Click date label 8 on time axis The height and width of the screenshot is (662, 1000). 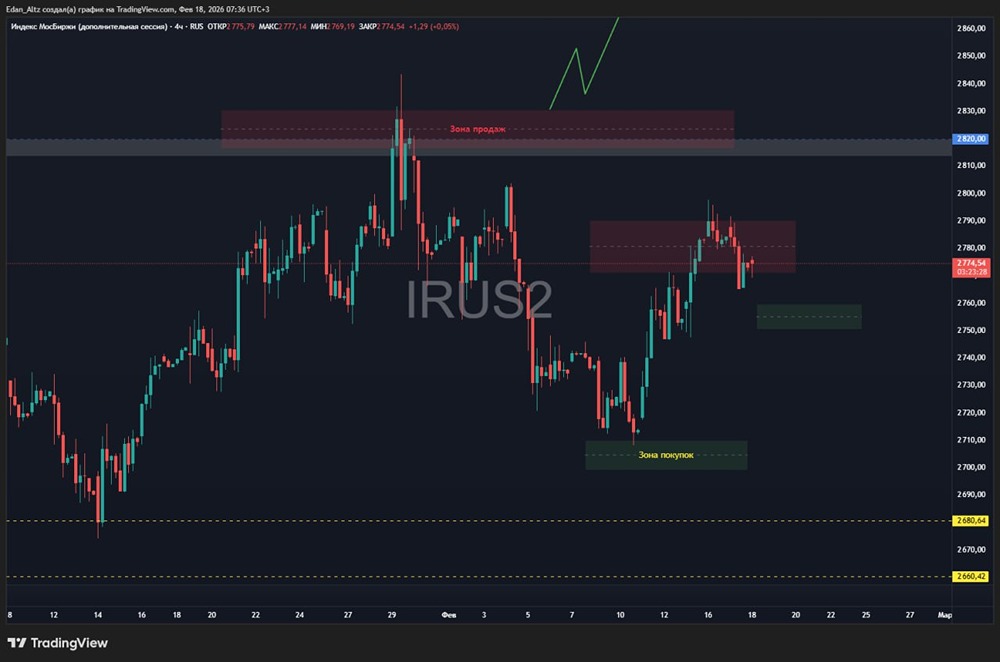click(10, 615)
